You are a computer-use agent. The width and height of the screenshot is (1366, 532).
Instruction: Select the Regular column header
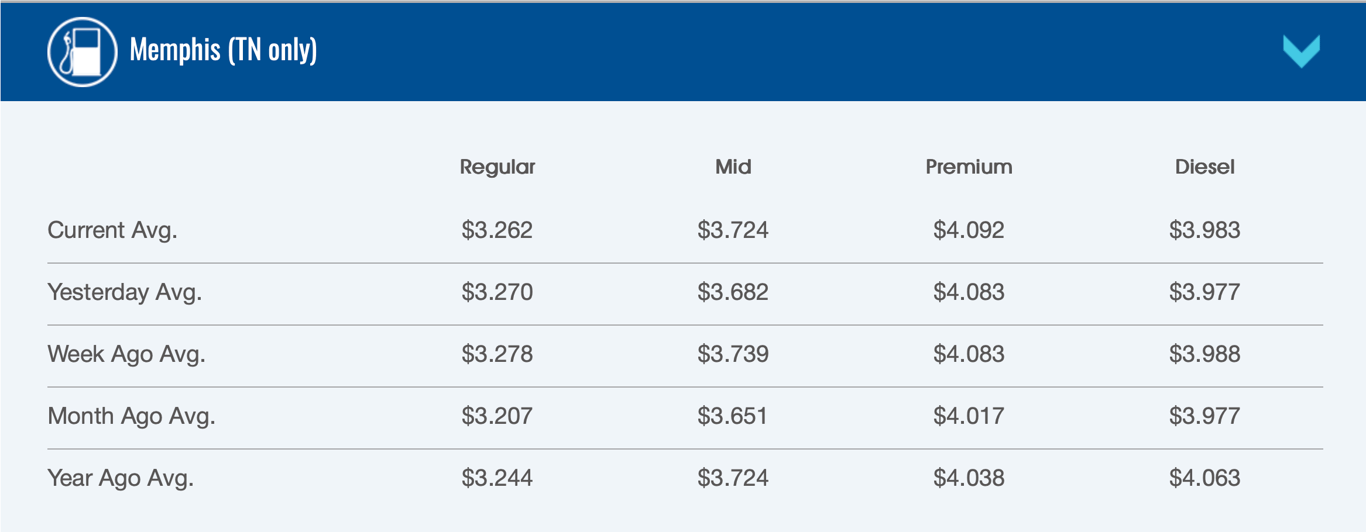click(497, 167)
